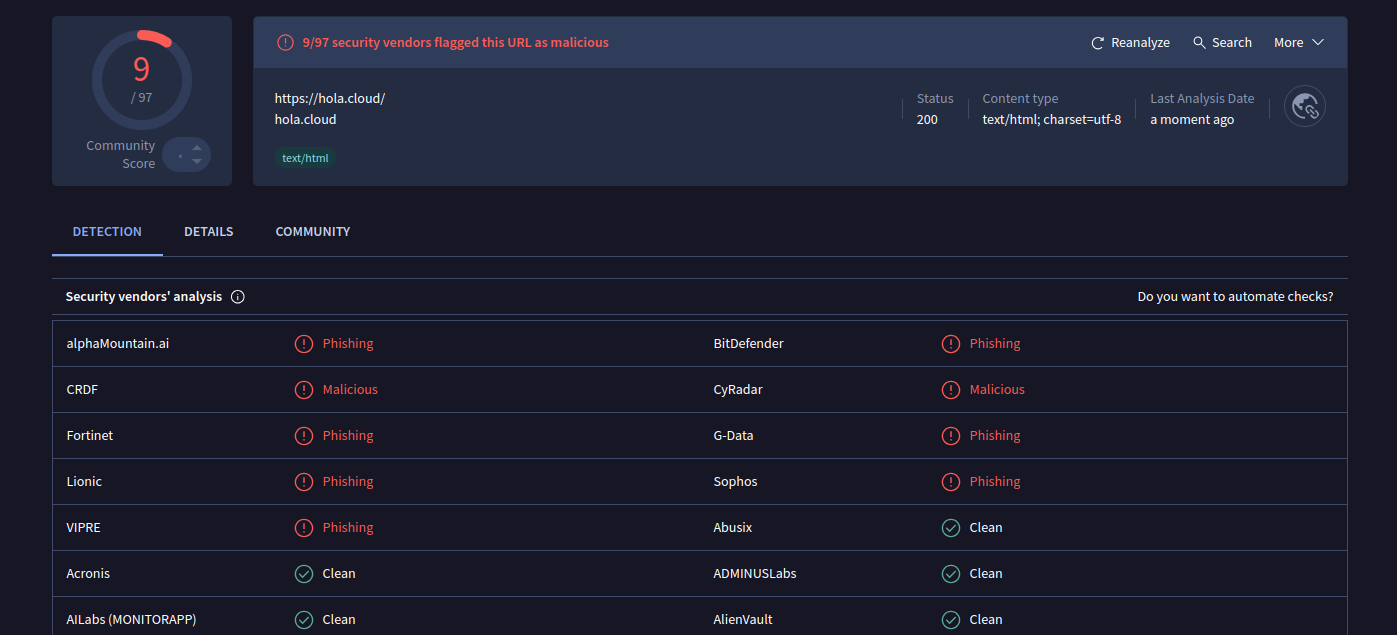Image resolution: width=1397 pixels, height=635 pixels.
Task: Click the VIPRE phishing warning icon
Action: (x=304, y=528)
